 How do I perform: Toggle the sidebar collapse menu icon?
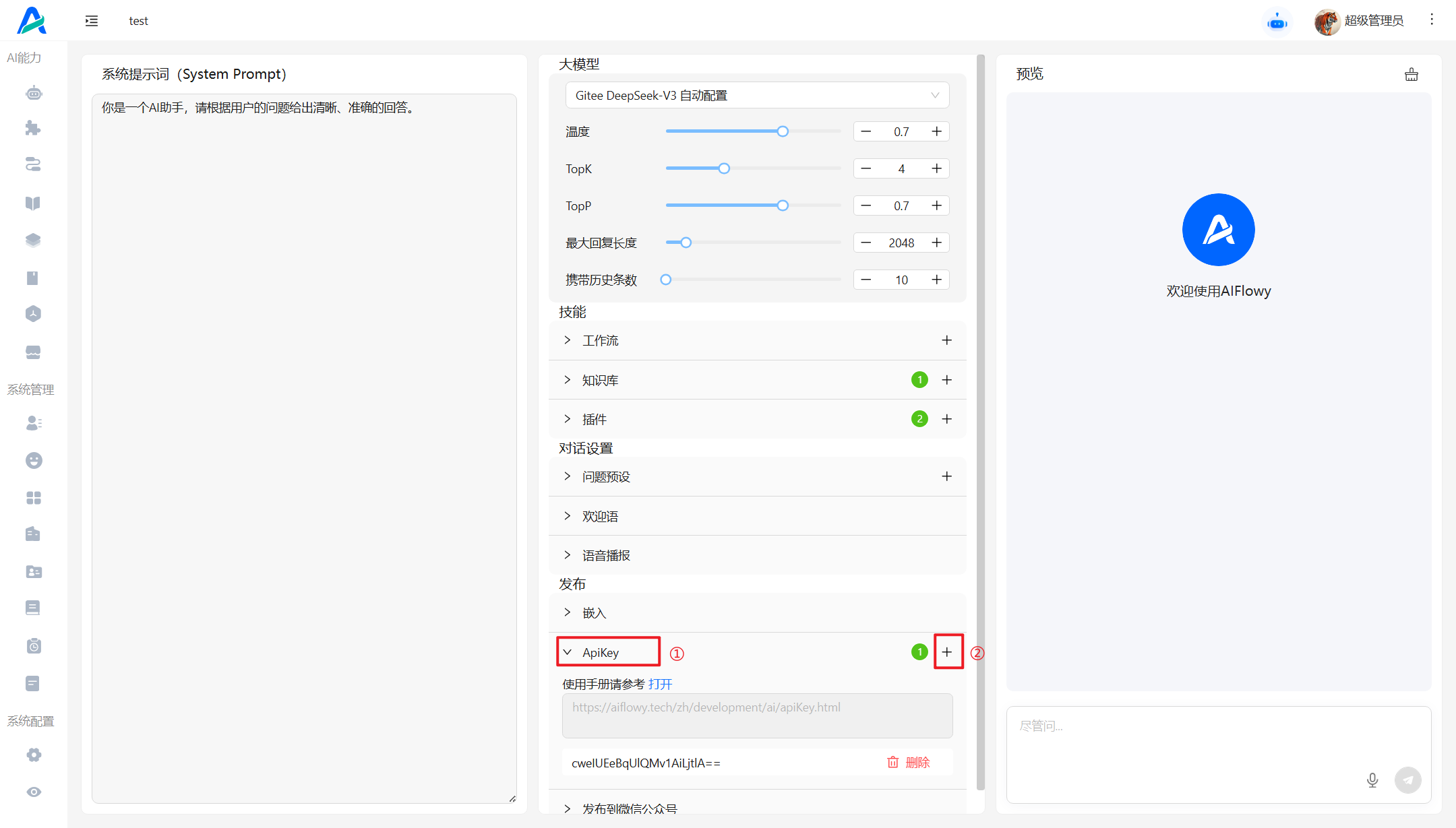(92, 21)
